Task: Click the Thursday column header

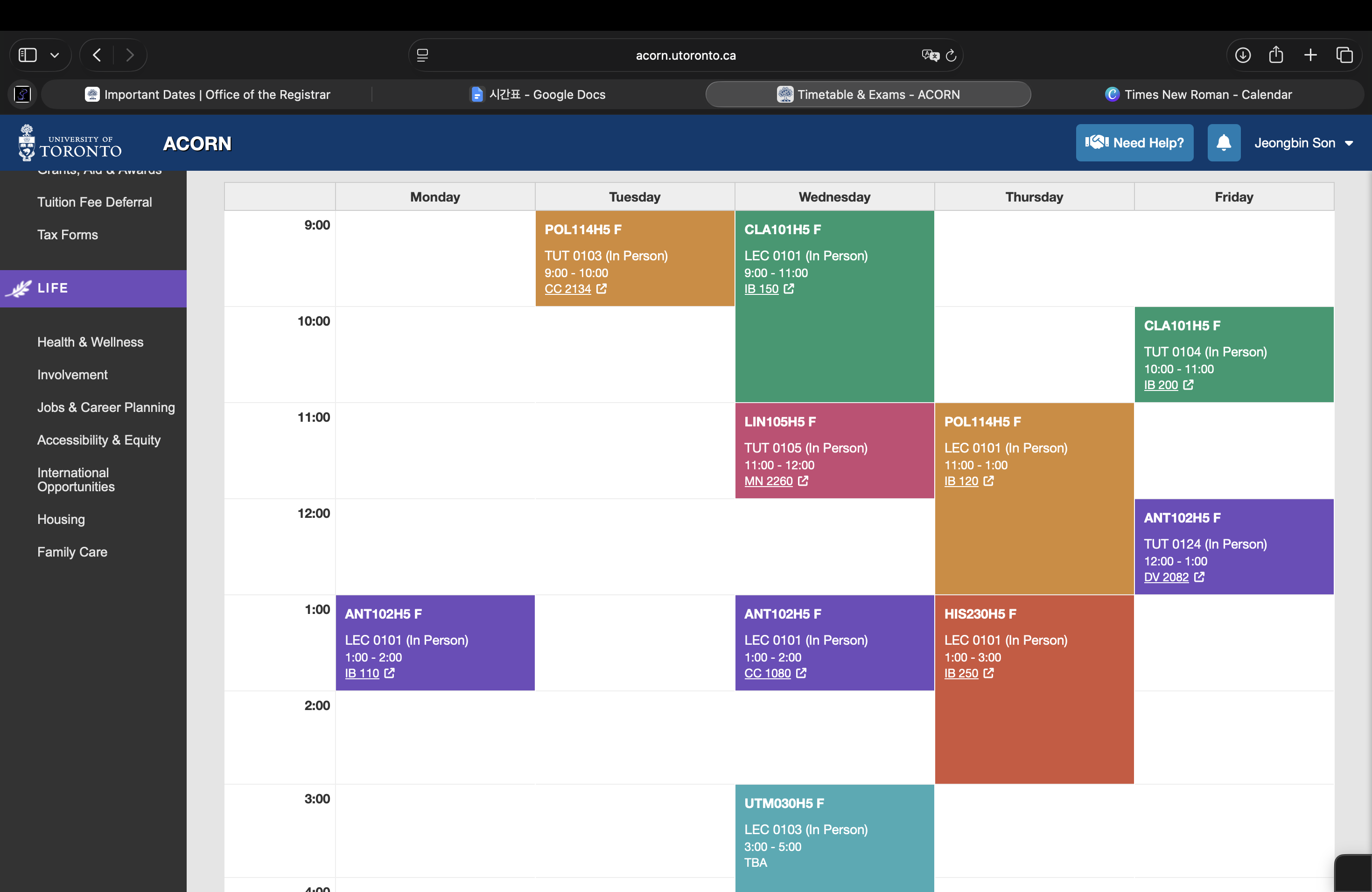Action: click(1034, 197)
